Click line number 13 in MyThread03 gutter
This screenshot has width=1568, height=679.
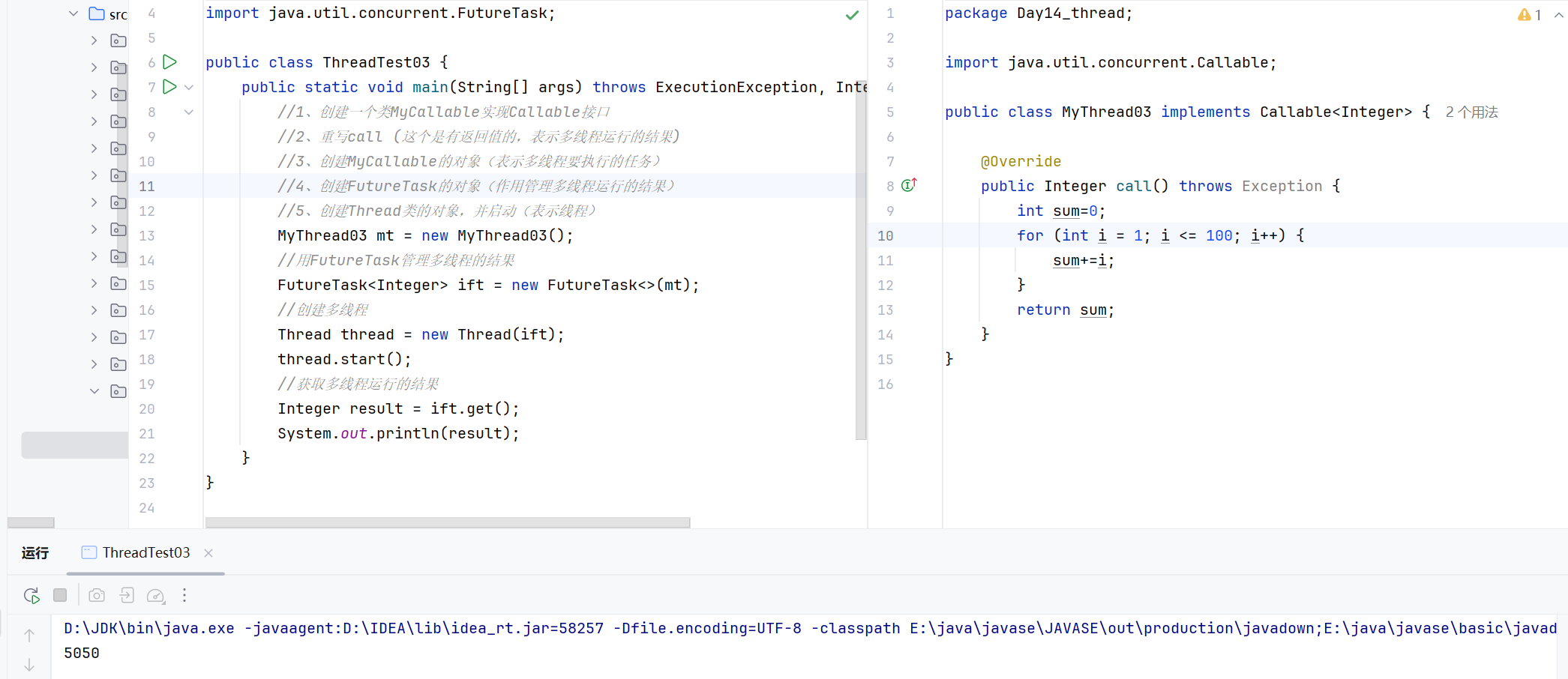[886, 310]
